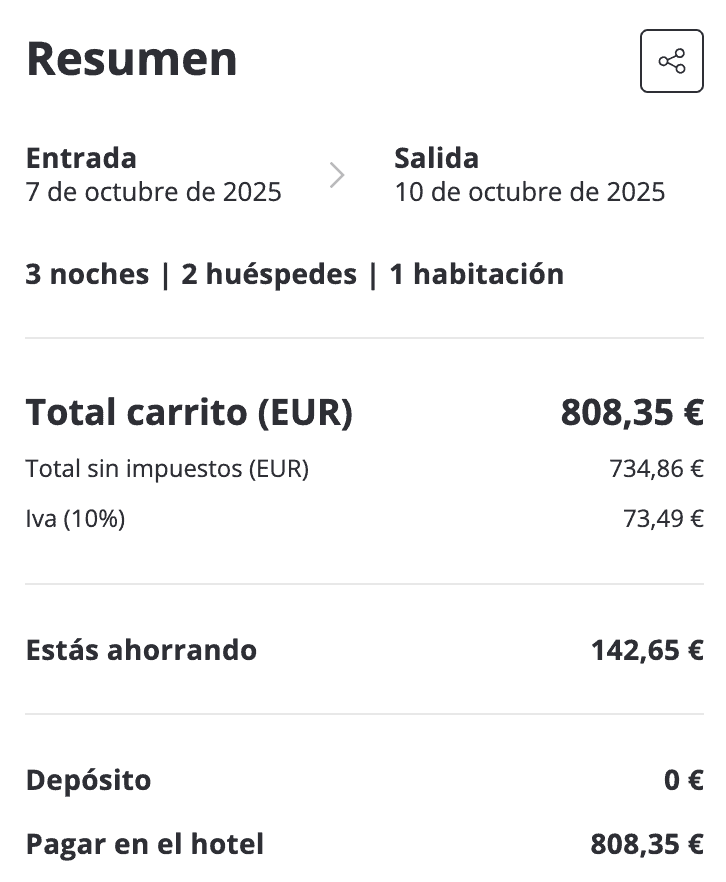726x882 pixels.
Task: Click the chevron arrow between the dates
Action: (337, 176)
